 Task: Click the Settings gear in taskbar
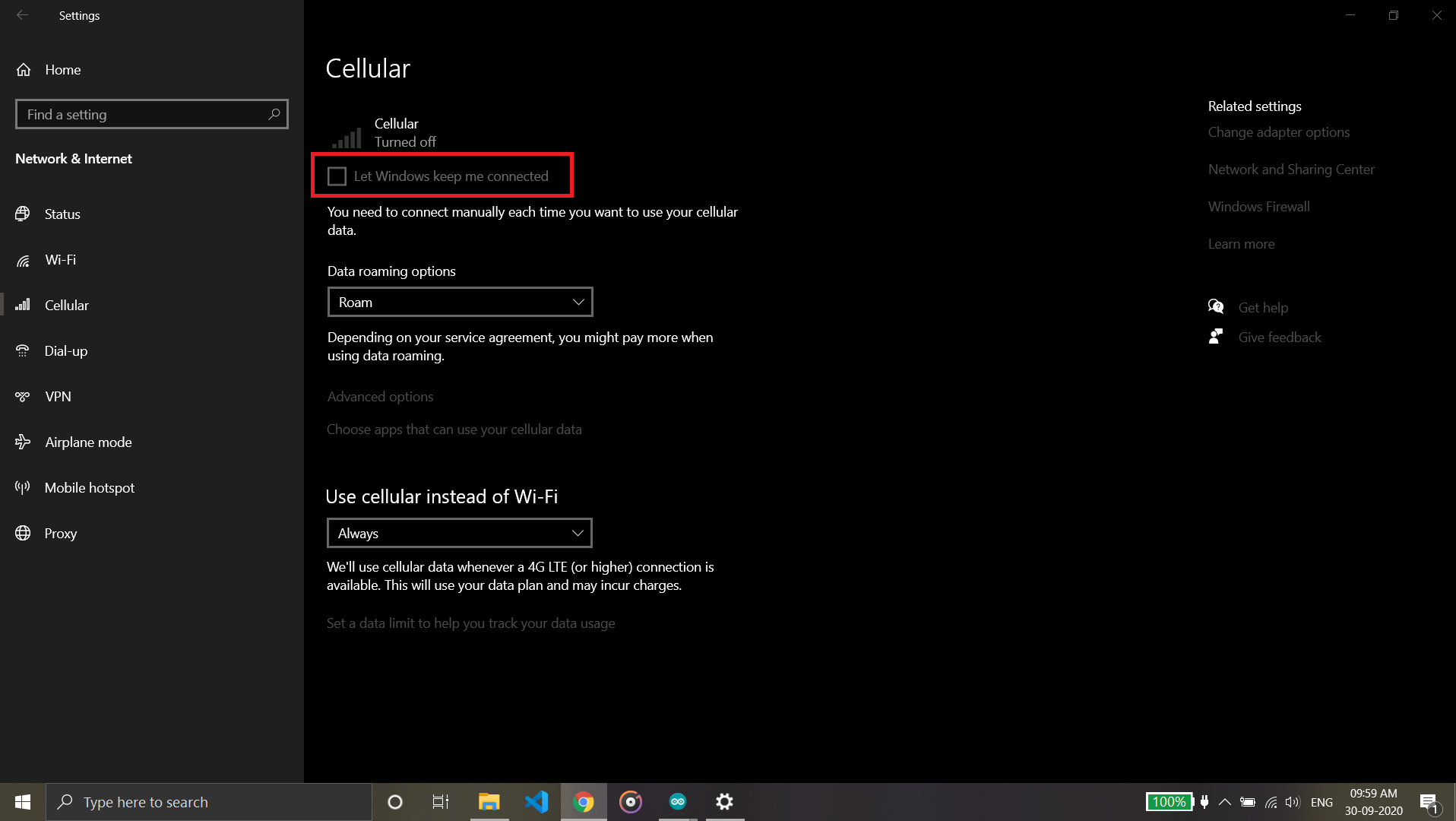725,802
